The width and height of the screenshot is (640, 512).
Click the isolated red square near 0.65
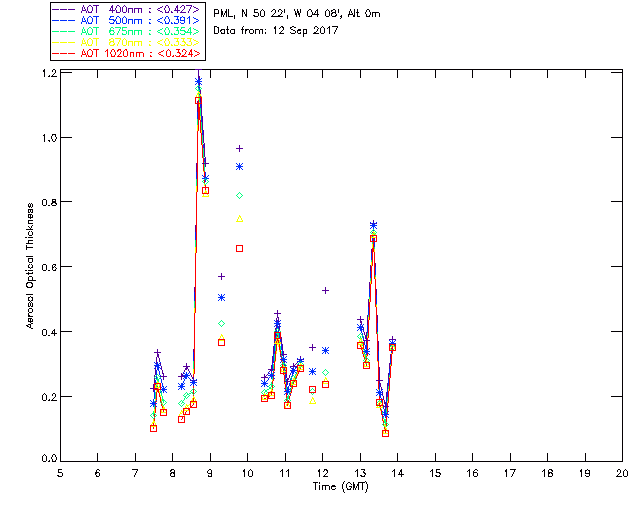240,248
